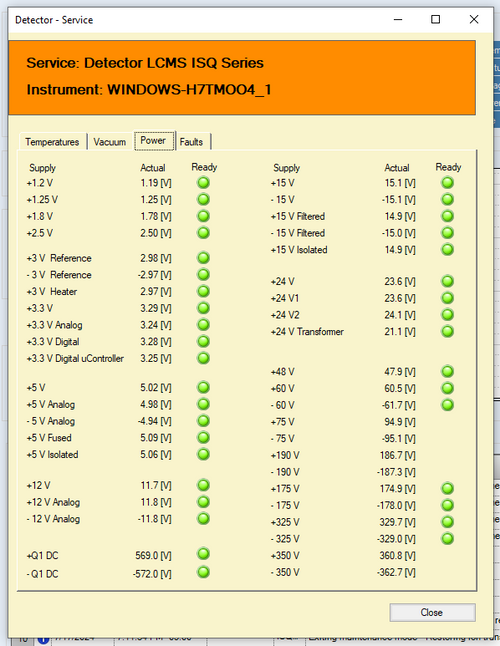Click the Ready LED for +3.3 V Digital
Screen dimensions: 500x646
[203, 341]
